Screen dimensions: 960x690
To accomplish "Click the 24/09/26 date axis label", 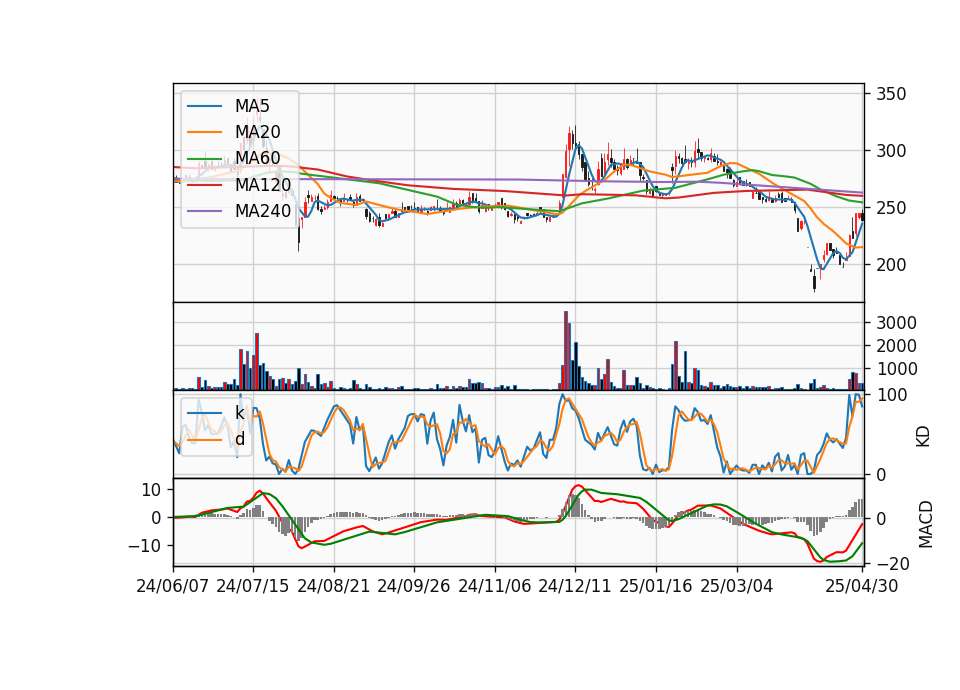I will tap(414, 586).
